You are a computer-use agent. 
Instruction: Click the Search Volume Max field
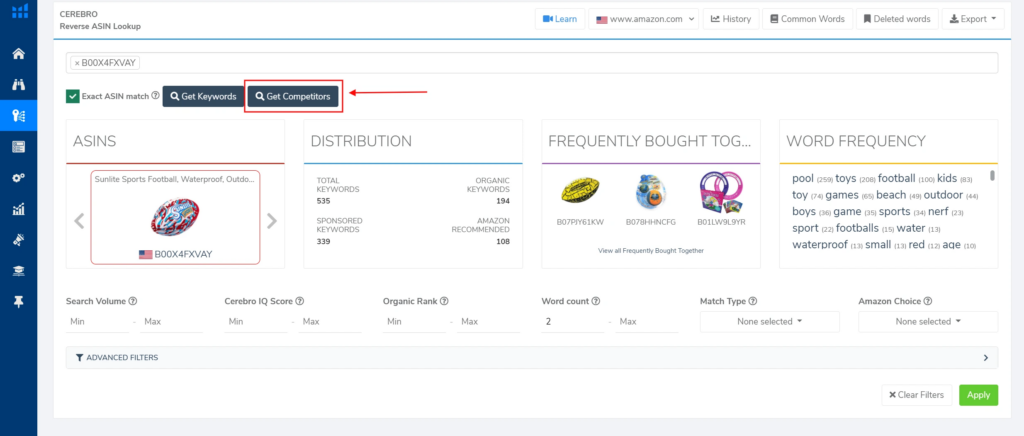170,322
